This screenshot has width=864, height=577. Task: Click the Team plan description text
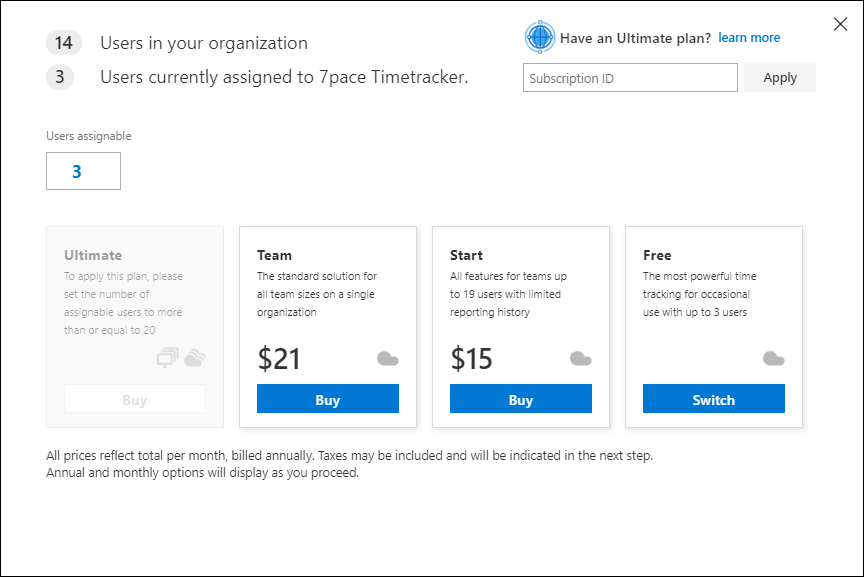point(317,294)
